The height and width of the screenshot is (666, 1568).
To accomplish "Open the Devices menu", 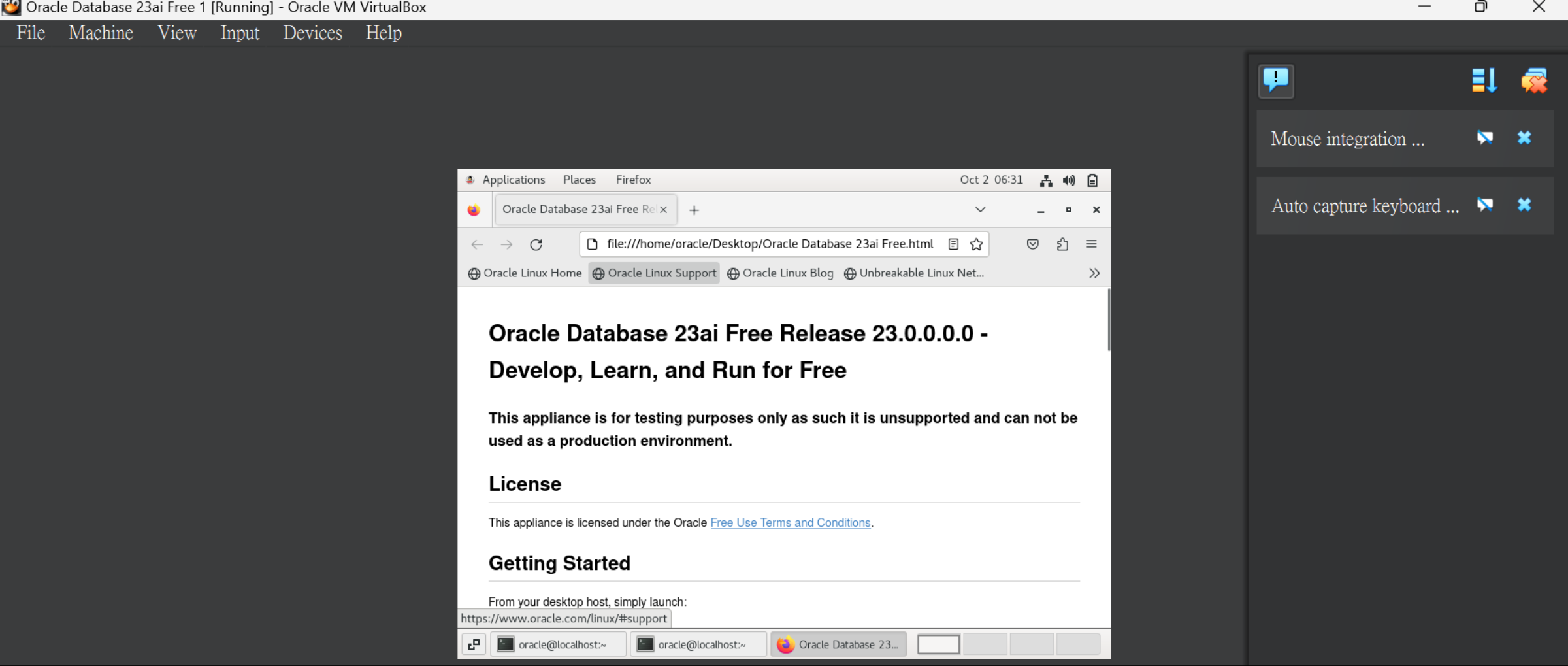I will coord(312,33).
